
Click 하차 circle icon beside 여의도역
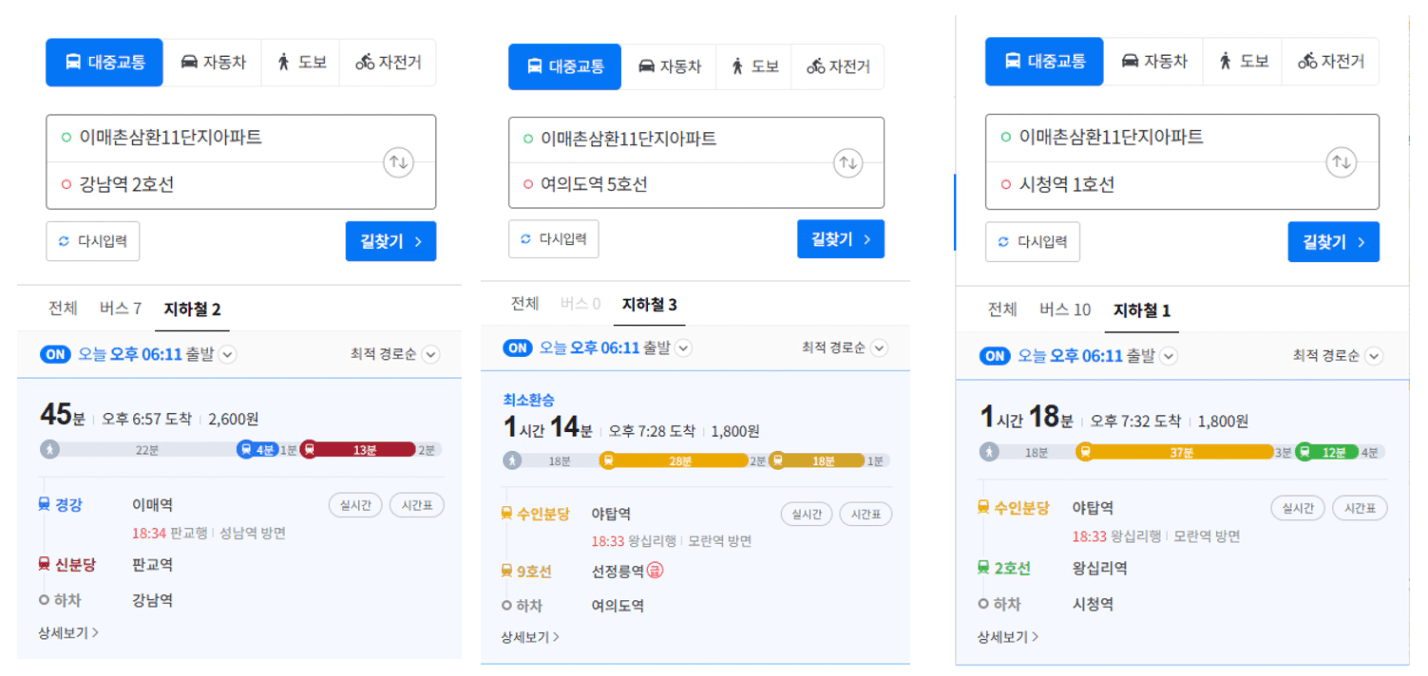[x=506, y=606]
